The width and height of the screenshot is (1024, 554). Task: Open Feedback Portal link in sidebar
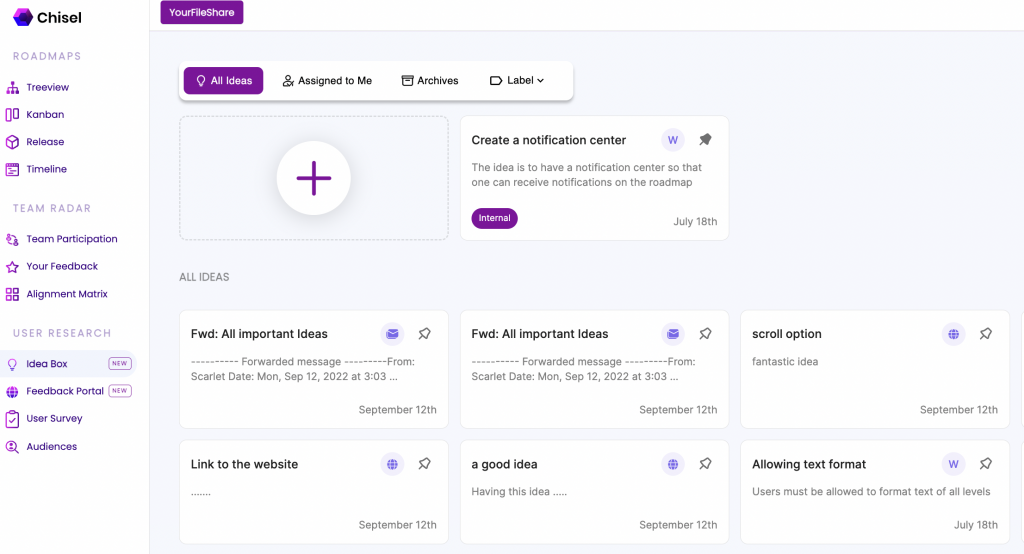(x=69, y=391)
